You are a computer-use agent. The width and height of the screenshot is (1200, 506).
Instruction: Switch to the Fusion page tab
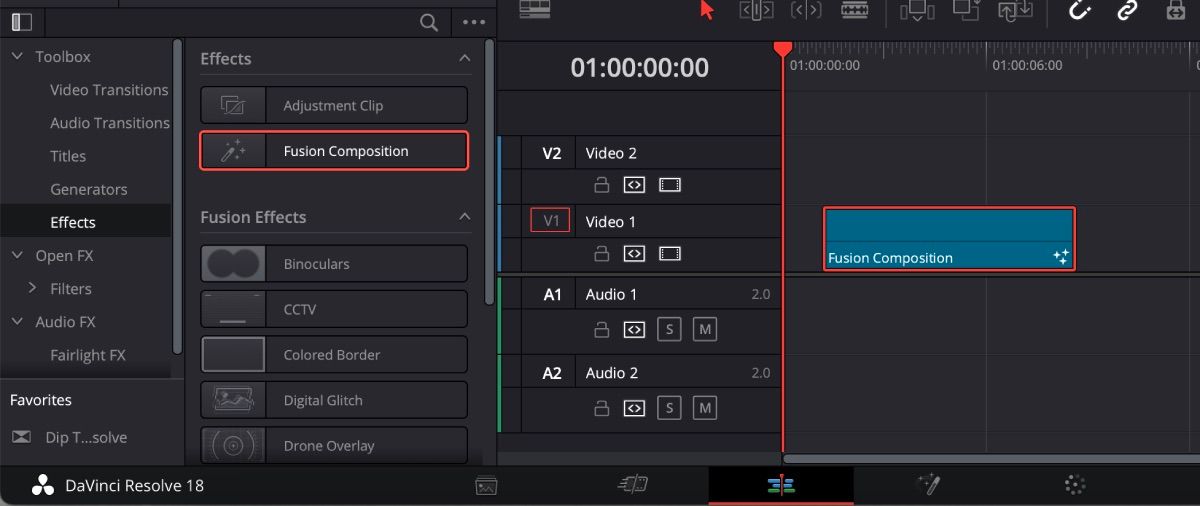[929, 486]
